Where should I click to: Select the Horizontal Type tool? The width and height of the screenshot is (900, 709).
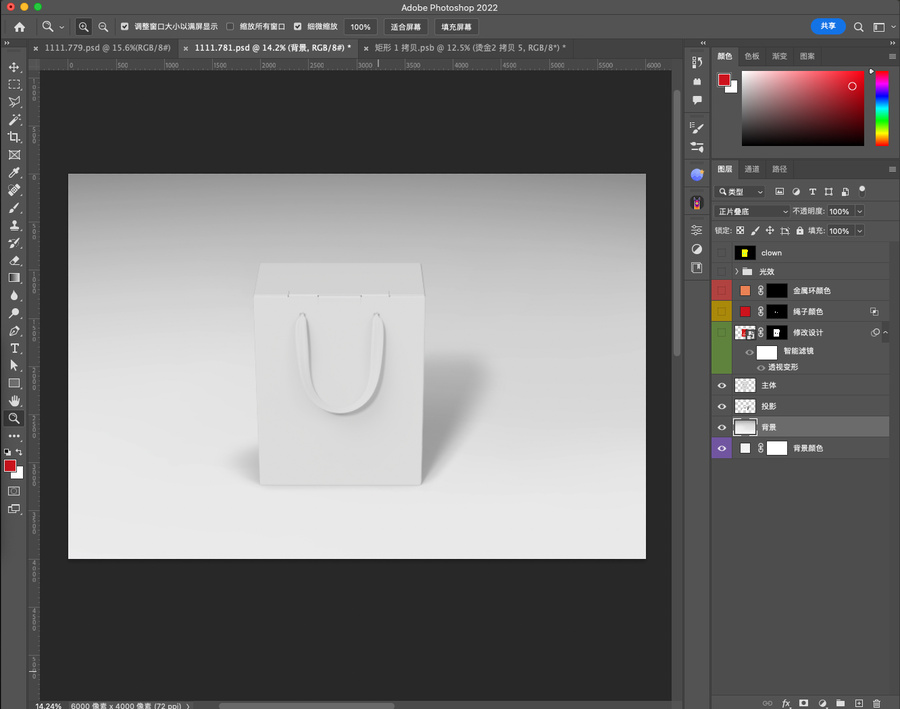tap(14, 348)
